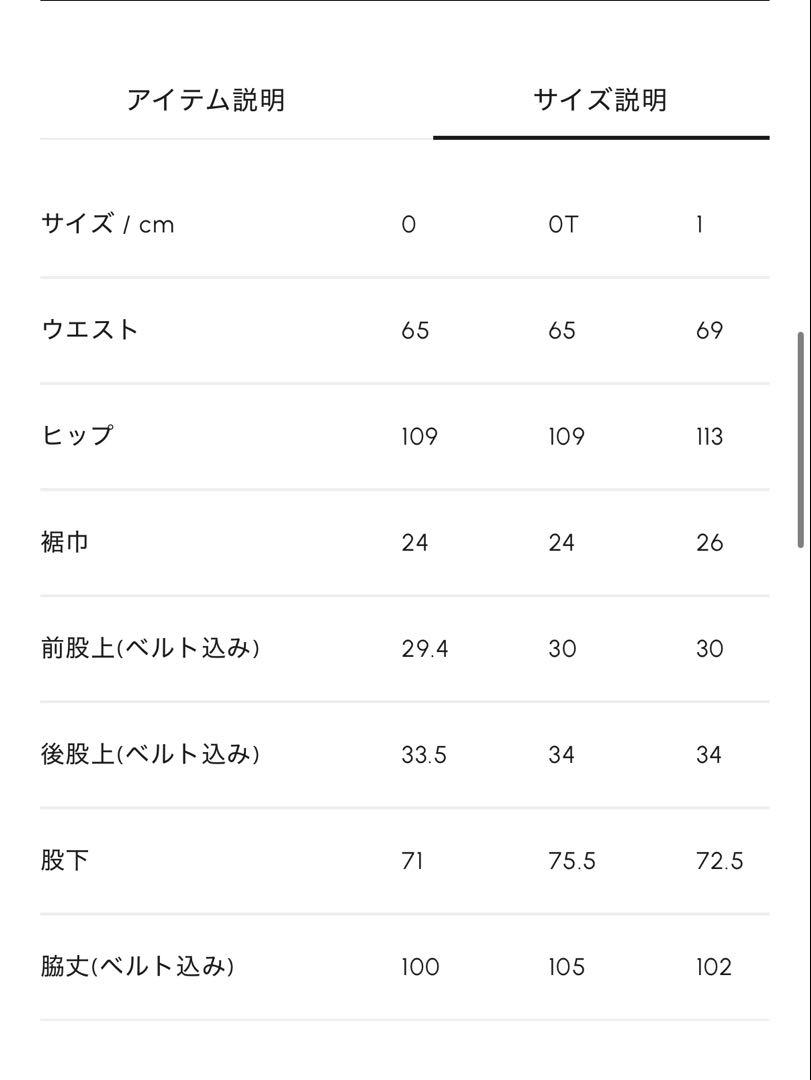Click the size 1 column header
811x1080 pixels.
(699, 225)
